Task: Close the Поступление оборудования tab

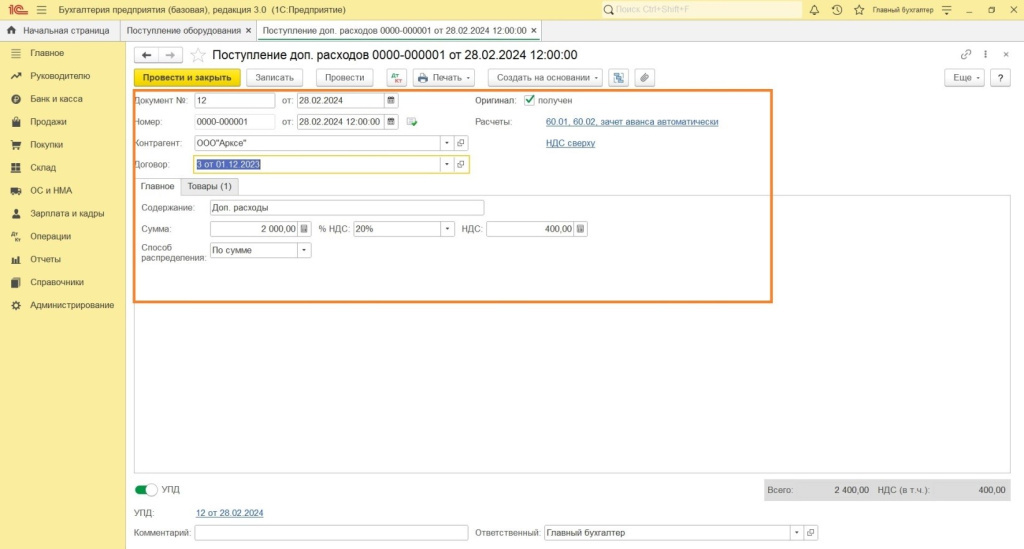Action: click(248, 31)
